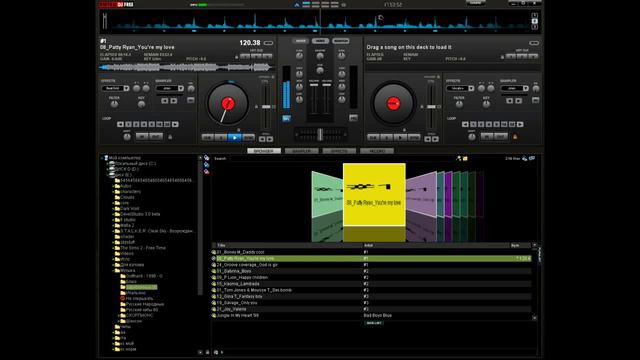Hit the CUE button on deck 1
Viewport: 640px width, 360px height.
point(208,138)
